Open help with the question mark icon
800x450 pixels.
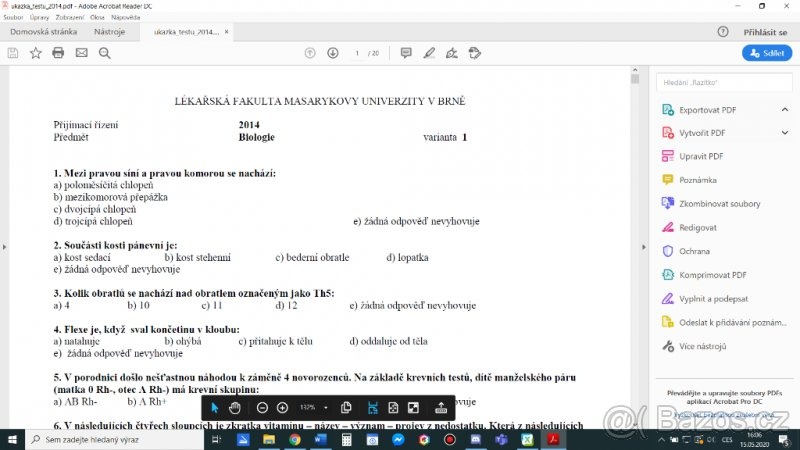pyautogui.click(x=723, y=32)
